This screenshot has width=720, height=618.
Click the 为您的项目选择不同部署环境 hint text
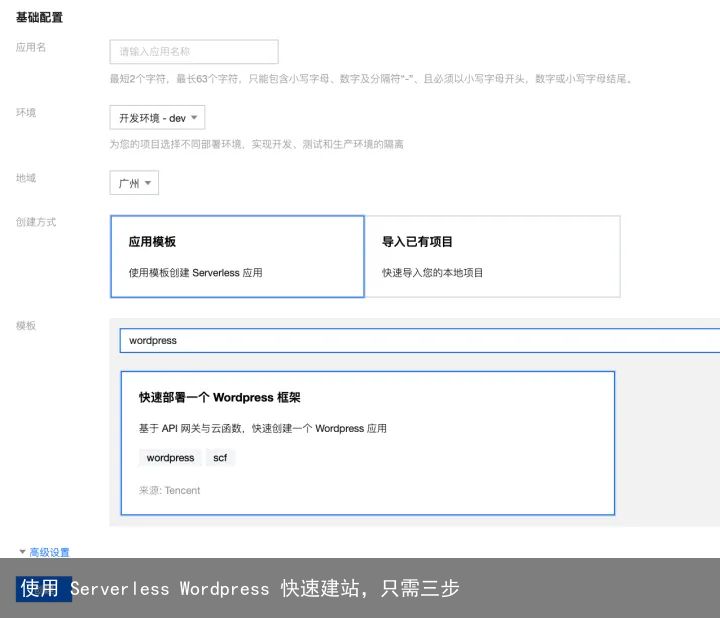point(257,144)
